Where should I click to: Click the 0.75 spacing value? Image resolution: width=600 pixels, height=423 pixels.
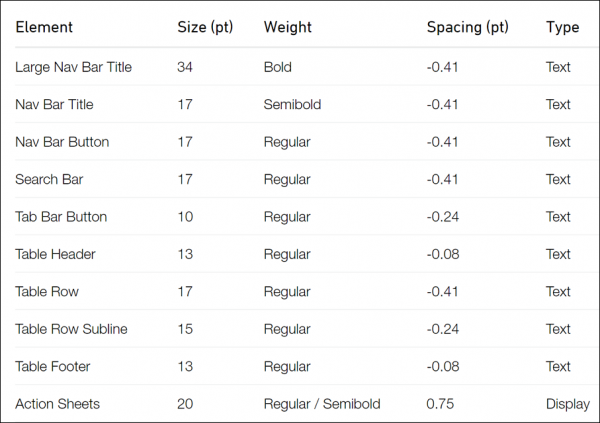(x=441, y=404)
